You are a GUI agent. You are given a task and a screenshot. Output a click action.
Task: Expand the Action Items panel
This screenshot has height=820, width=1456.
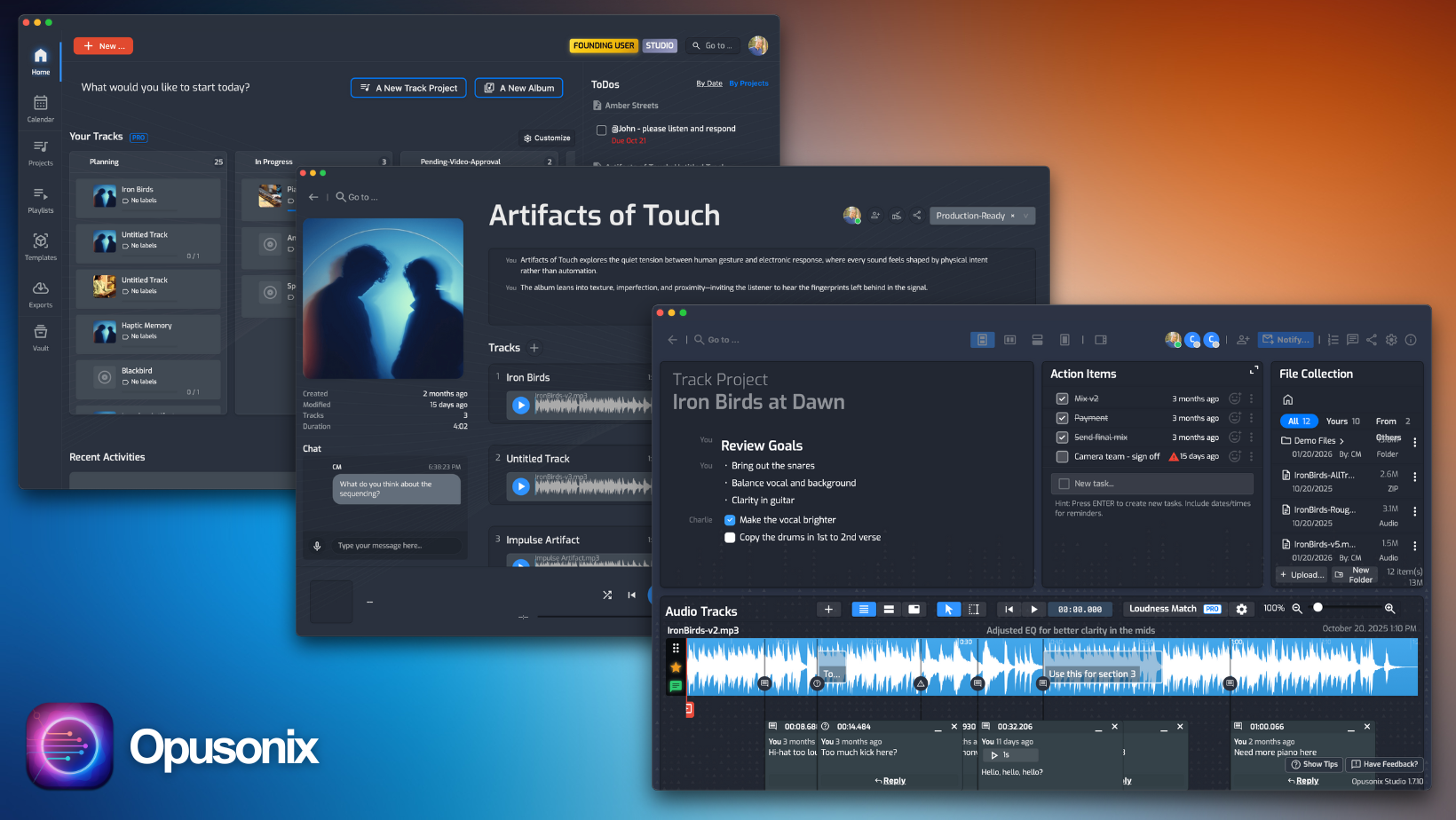tap(1254, 370)
